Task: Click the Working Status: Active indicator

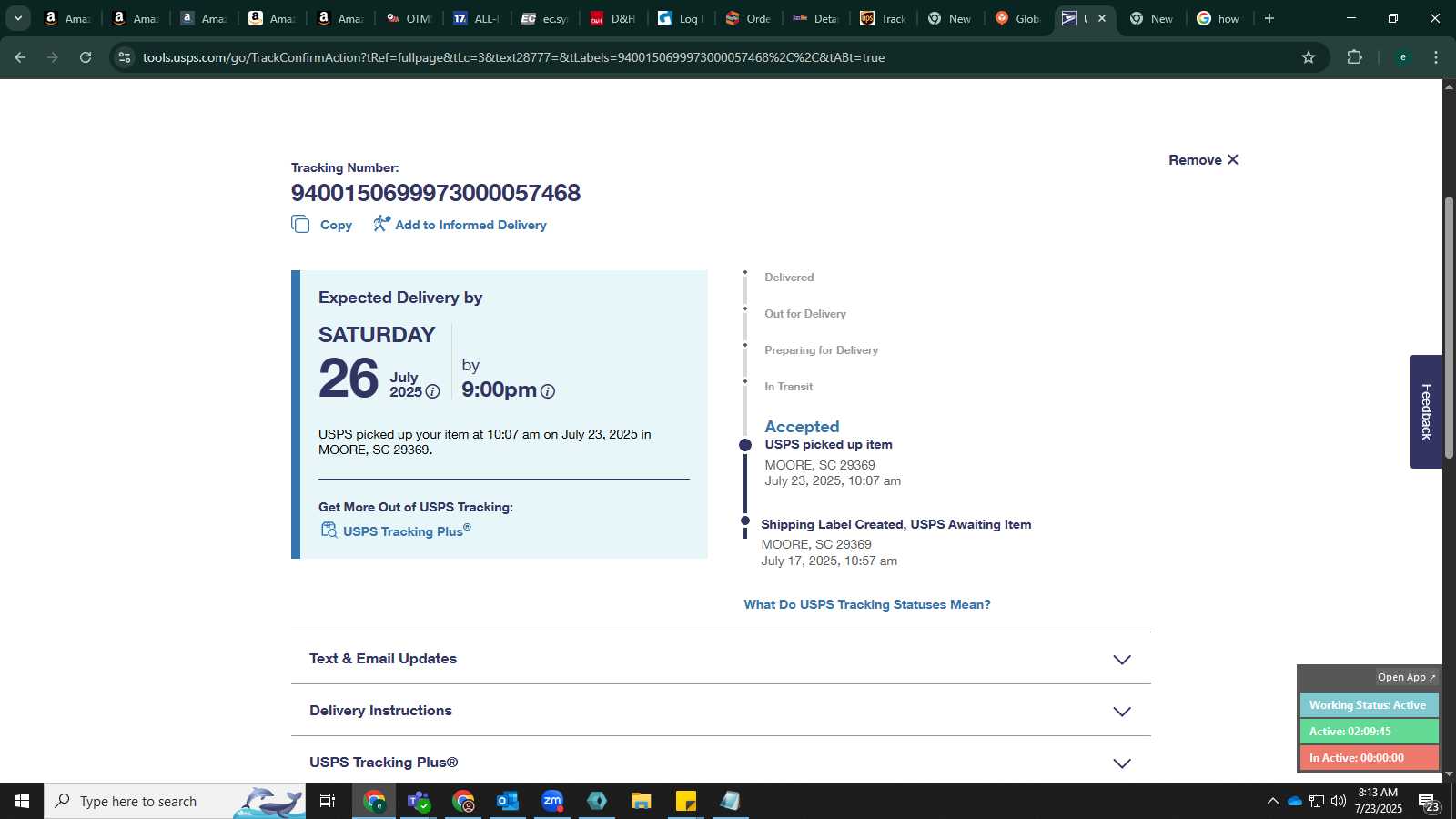Action: (x=1369, y=705)
